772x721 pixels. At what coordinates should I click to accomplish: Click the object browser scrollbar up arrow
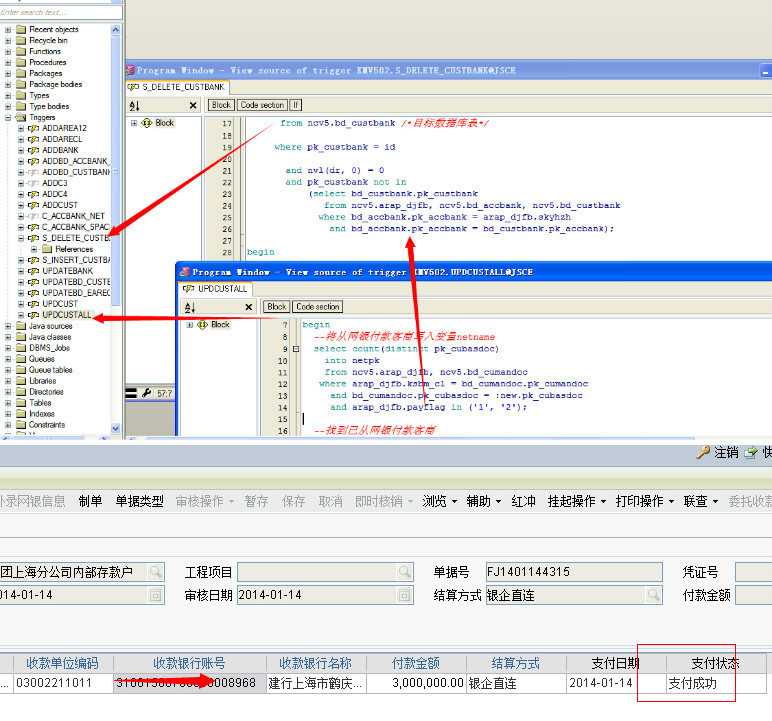coord(116,30)
